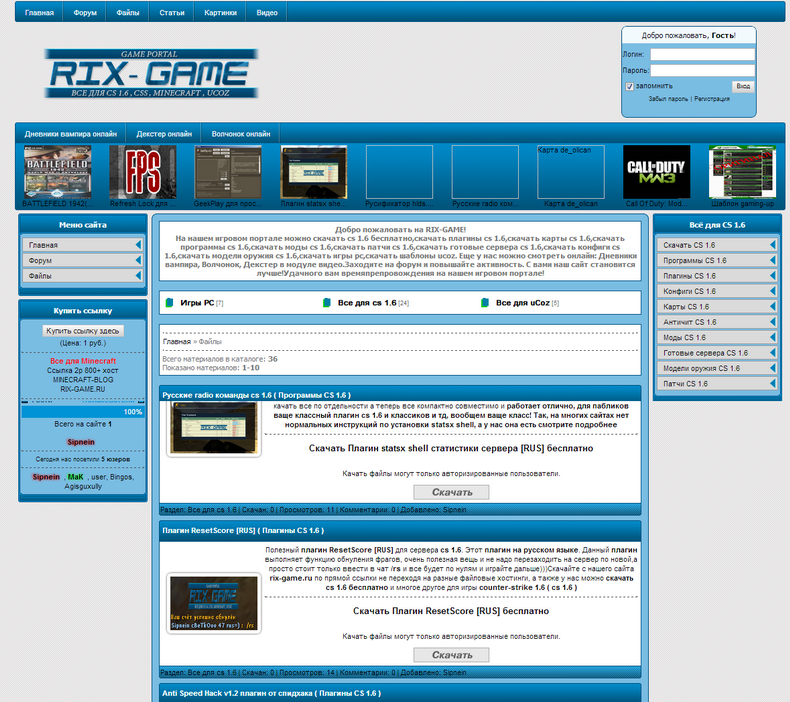This screenshot has height=702, width=790.
Task: Open the Видео top navigation item
Action: [x=267, y=13]
